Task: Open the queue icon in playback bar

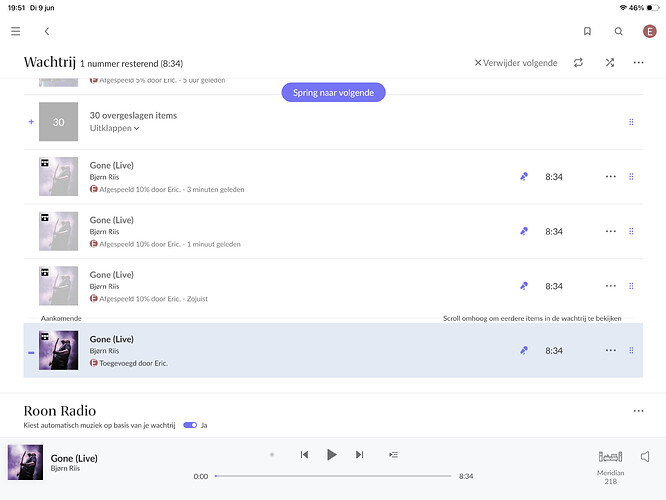Action: (393, 455)
